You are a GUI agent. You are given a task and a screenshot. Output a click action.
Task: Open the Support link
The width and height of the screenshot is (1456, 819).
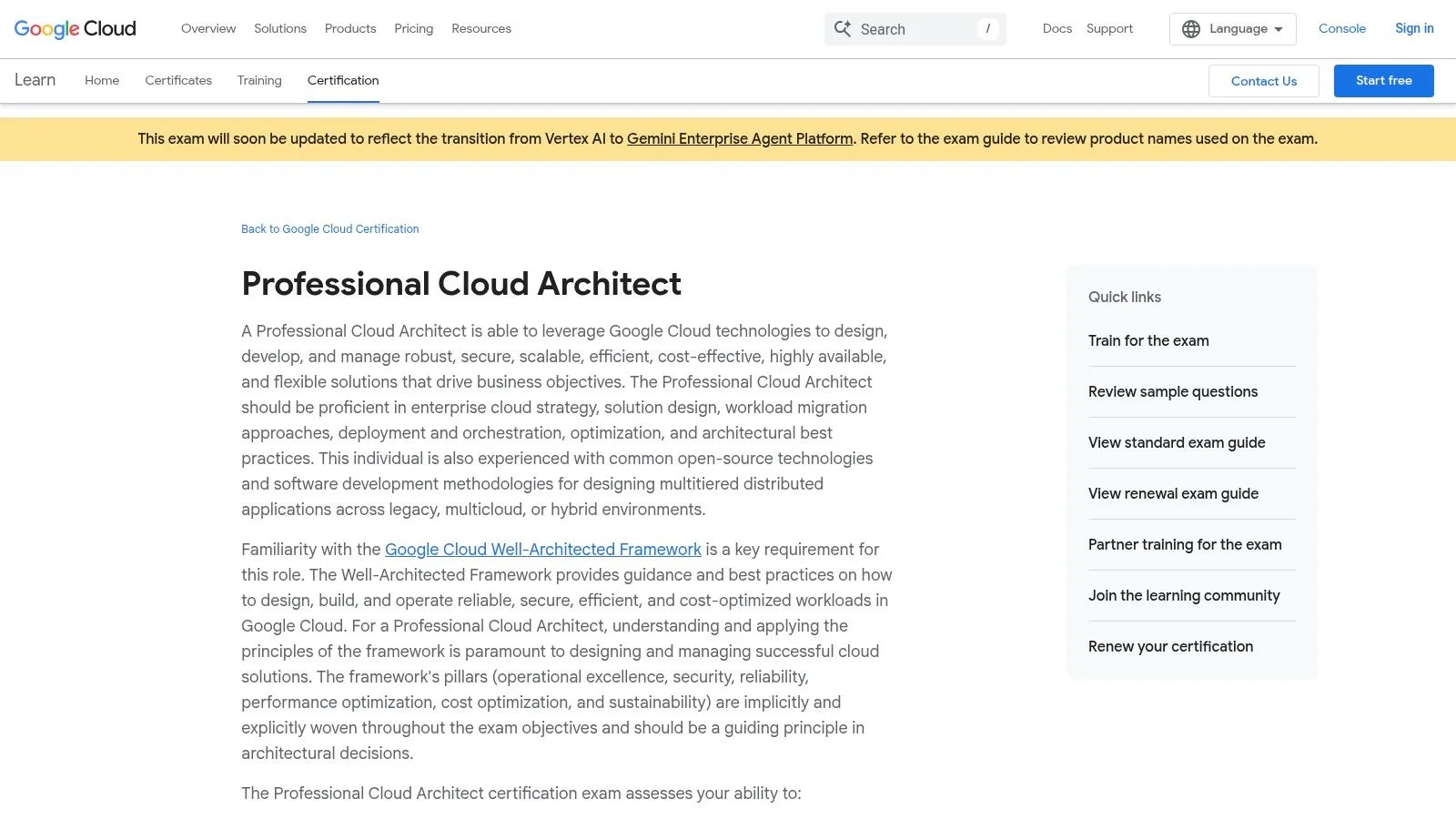click(x=1109, y=29)
